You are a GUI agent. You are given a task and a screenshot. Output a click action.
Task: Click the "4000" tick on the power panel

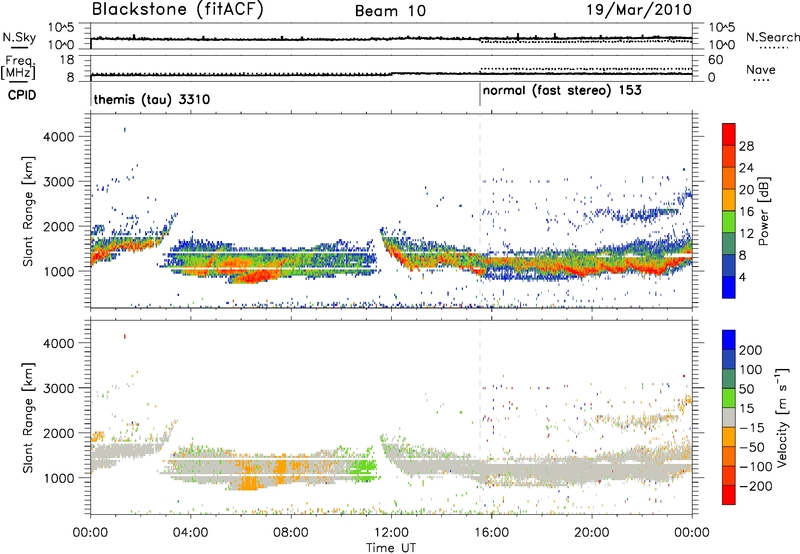pyautogui.click(x=58, y=137)
